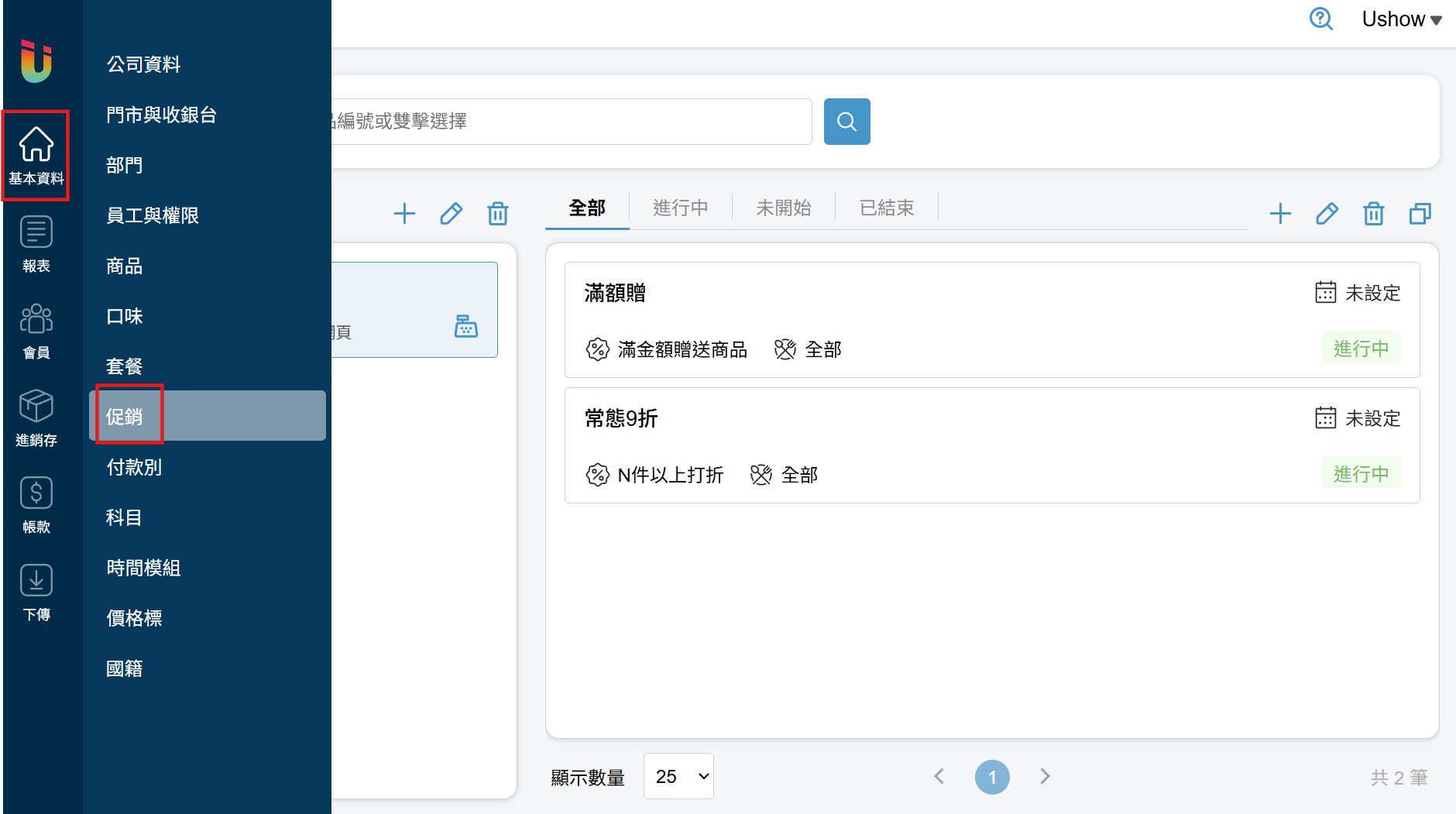The image size is (1456, 814).
Task: Open 付款別 menu item
Action: tap(208, 467)
